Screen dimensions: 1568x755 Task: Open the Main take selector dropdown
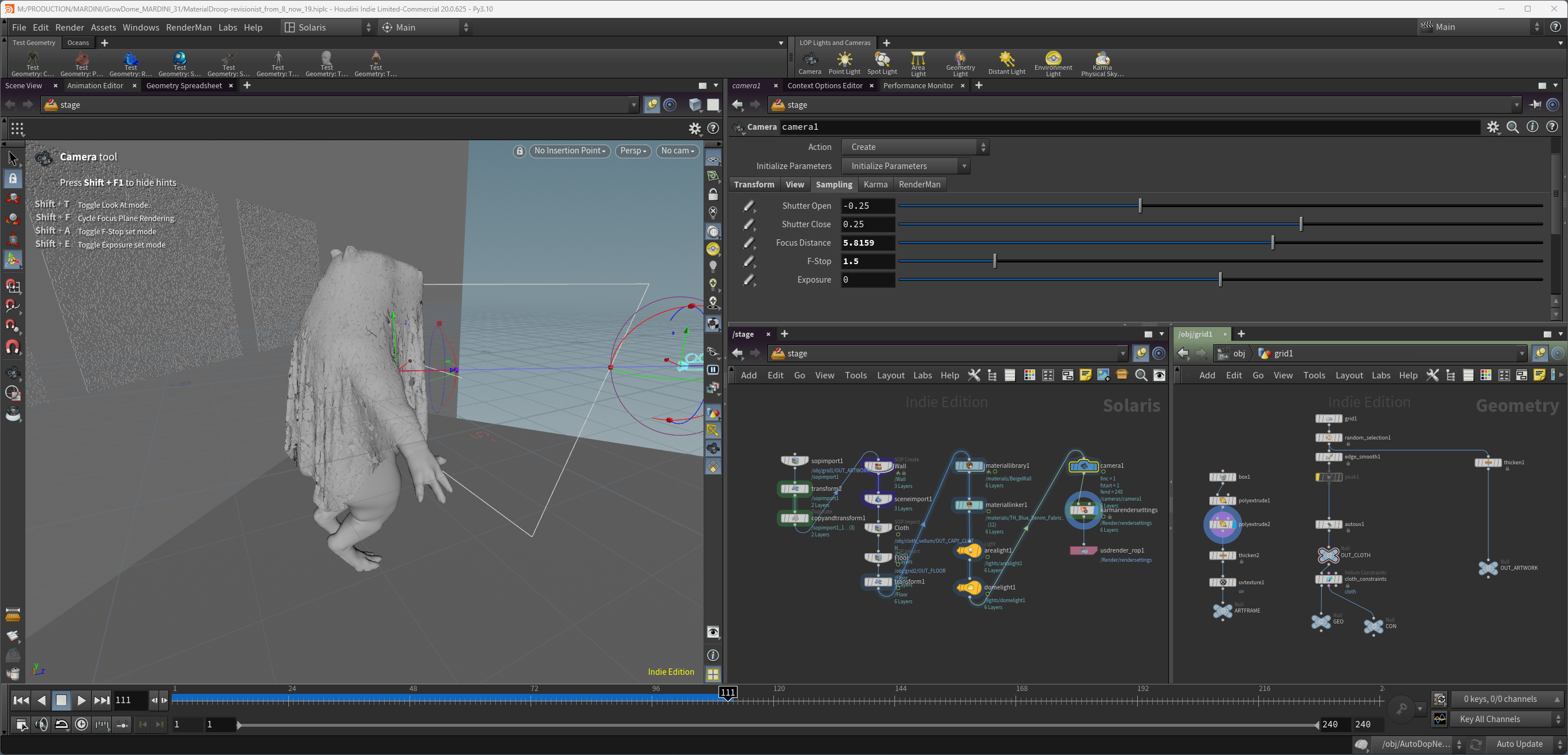[x=1480, y=27]
